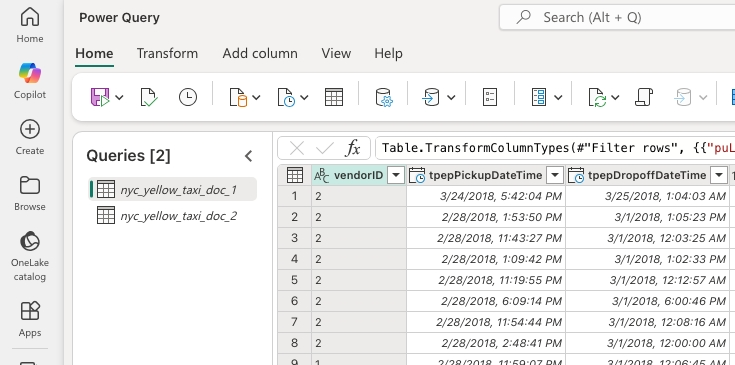Switch to the Transform tab

pos(167,53)
